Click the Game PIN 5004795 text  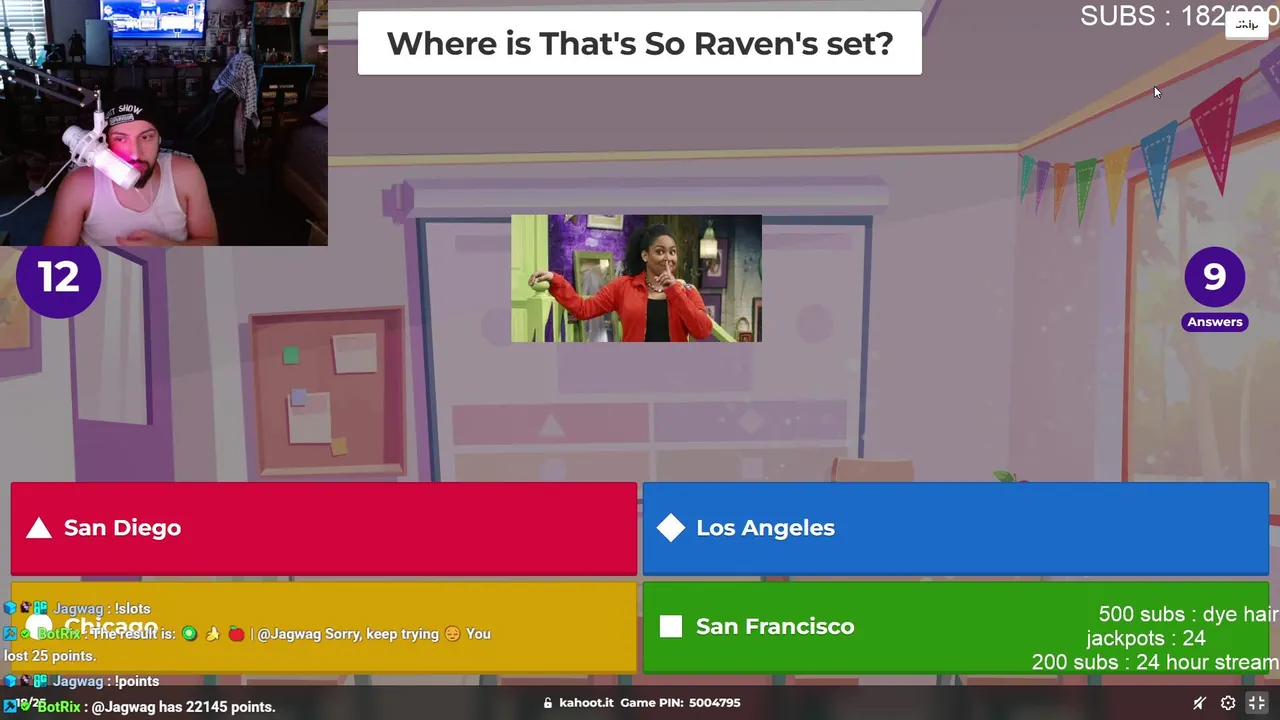[680, 703]
